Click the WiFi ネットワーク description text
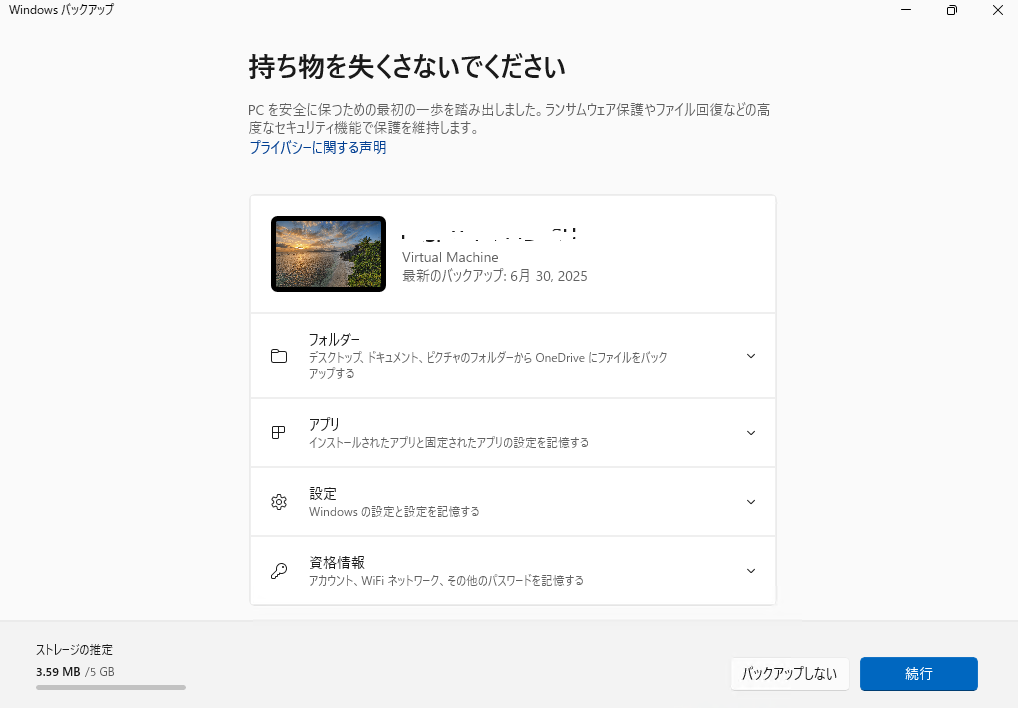The width and height of the screenshot is (1018, 708). coord(446,581)
